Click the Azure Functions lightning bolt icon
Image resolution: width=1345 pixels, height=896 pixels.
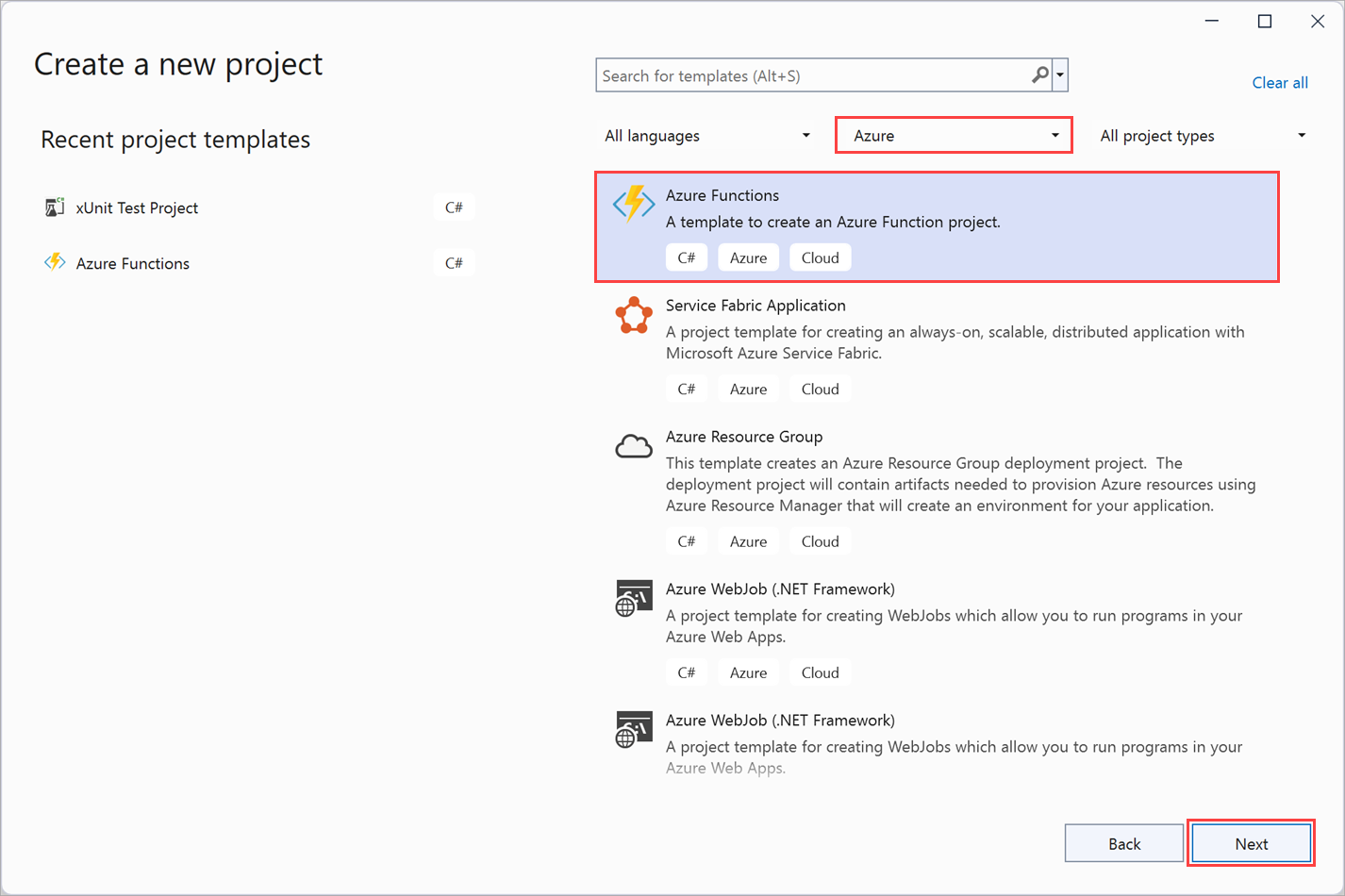click(634, 204)
